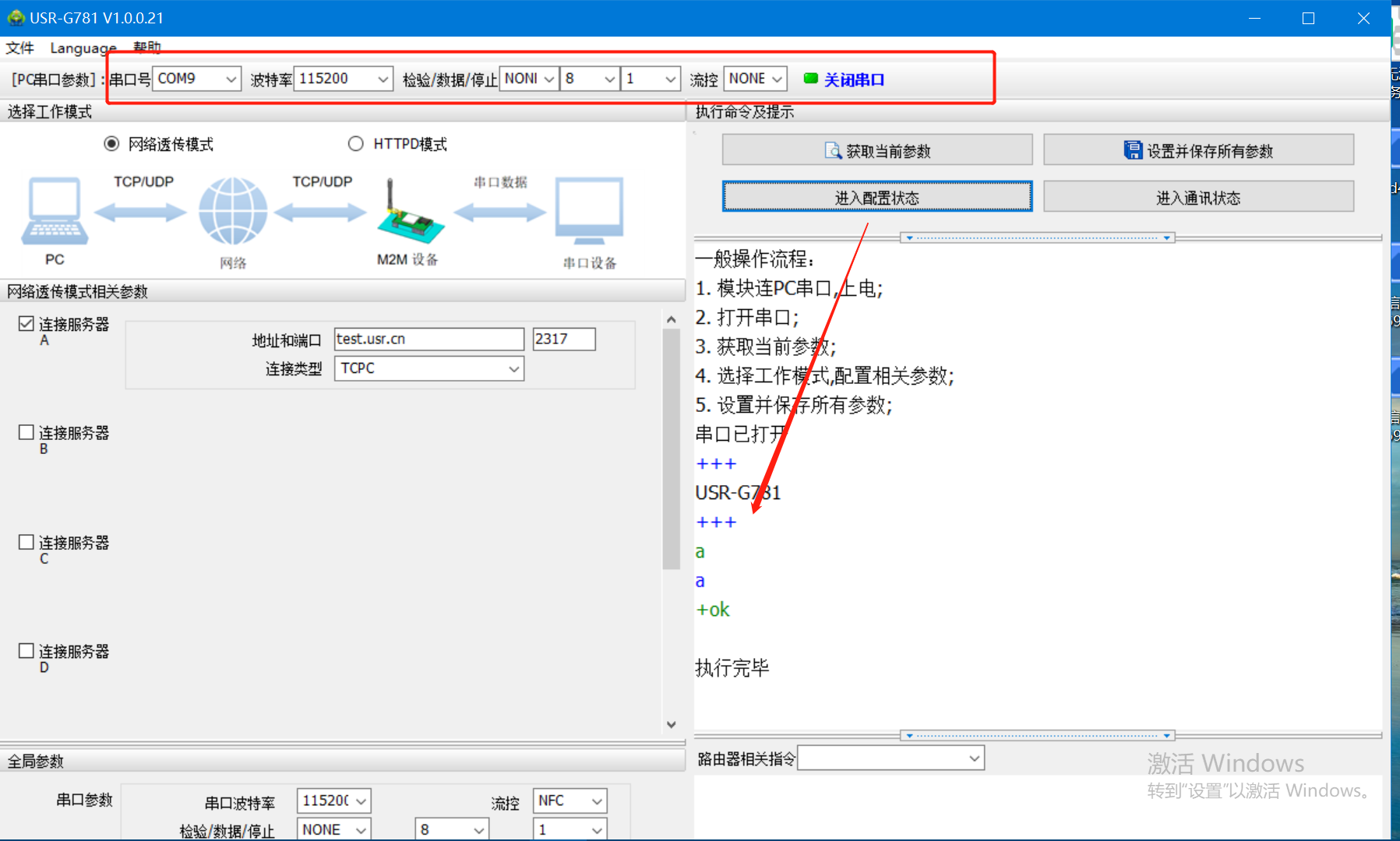Click the 关闭串口 link
This screenshot has height=841, width=1400.
point(854,79)
